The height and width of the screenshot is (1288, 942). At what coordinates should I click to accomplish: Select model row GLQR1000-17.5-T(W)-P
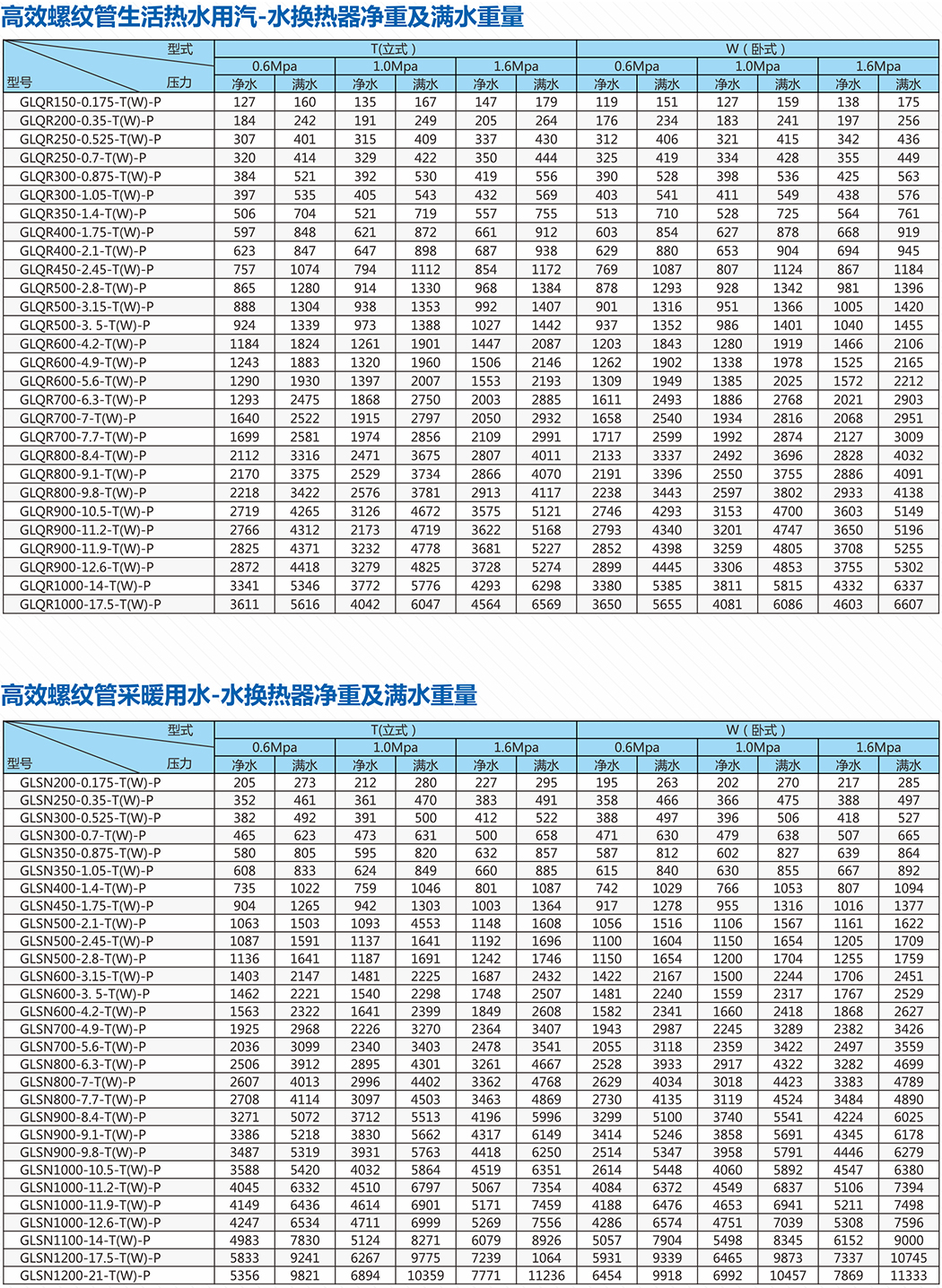click(91, 605)
